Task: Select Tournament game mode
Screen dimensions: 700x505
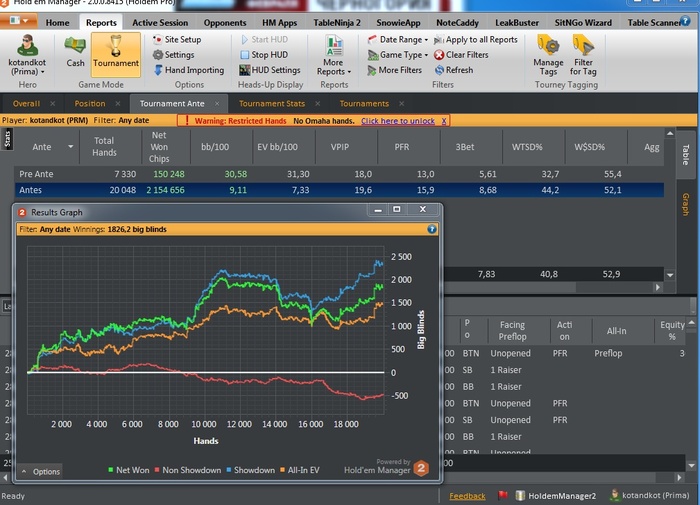Action: (x=116, y=53)
